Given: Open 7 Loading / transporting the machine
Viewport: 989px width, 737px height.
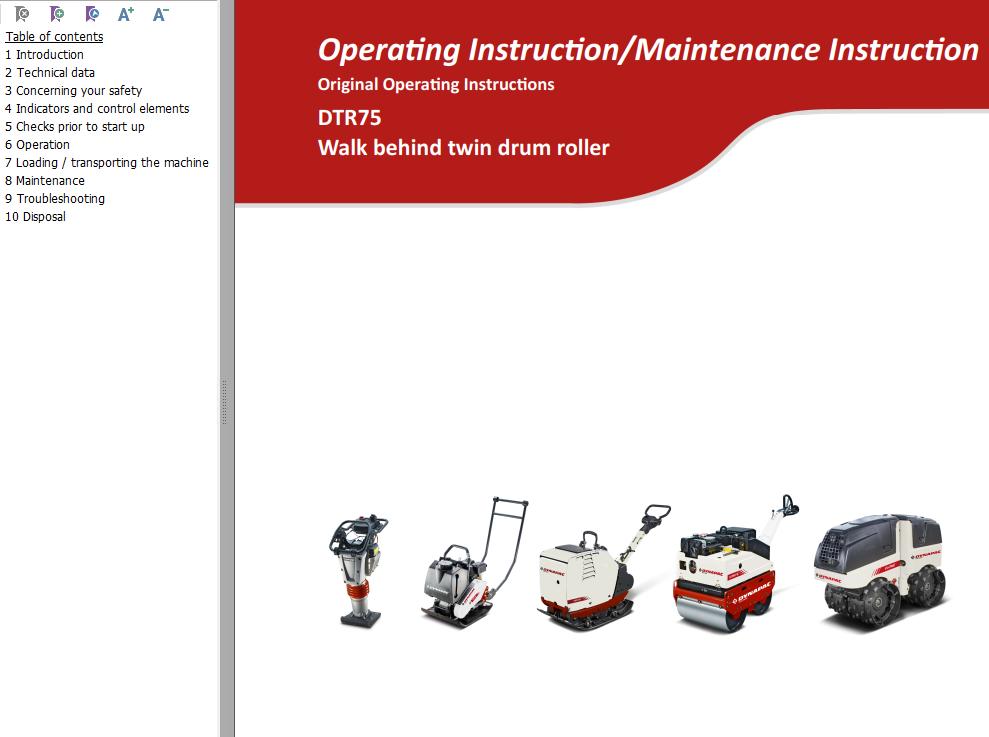Looking at the screenshot, I should 107,163.
